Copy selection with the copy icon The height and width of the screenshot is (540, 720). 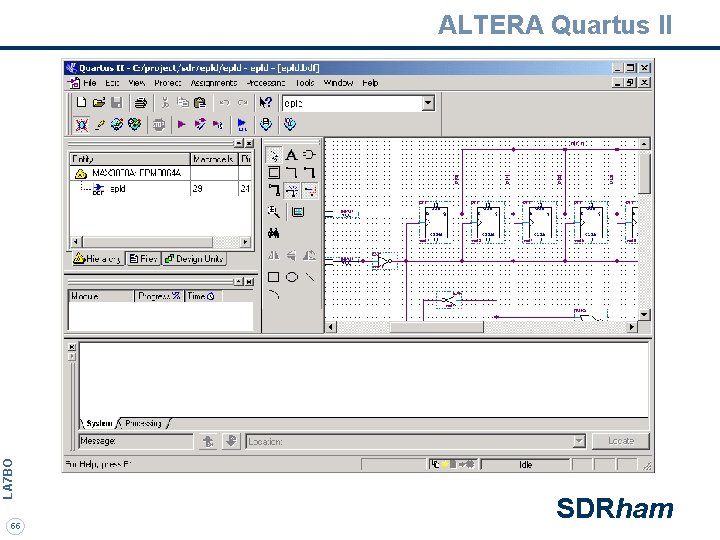coord(183,102)
